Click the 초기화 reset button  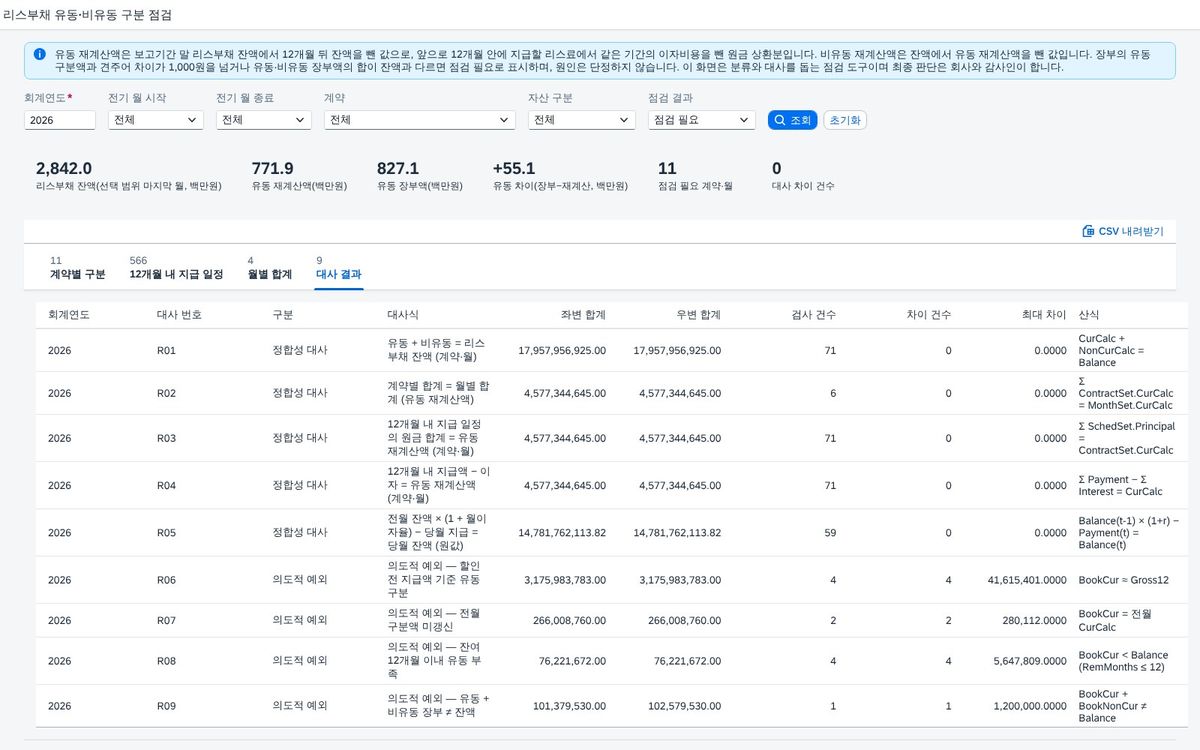[845, 120]
